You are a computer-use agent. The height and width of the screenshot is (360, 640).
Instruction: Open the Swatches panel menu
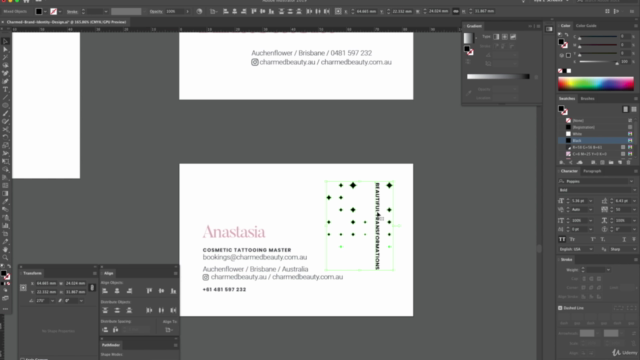pyautogui.click(x=636, y=99)
